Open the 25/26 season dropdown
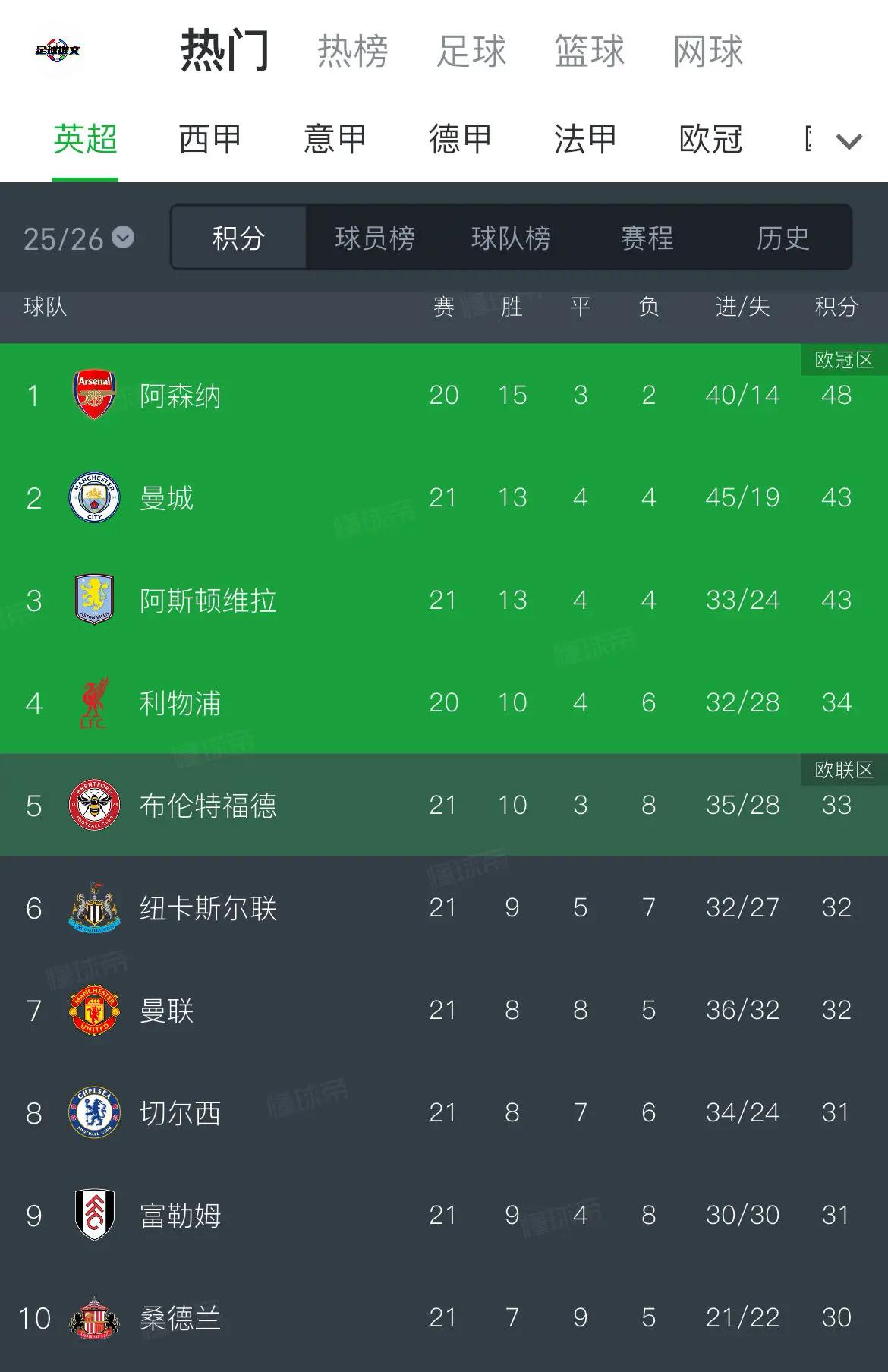 (x=78, y=239)
